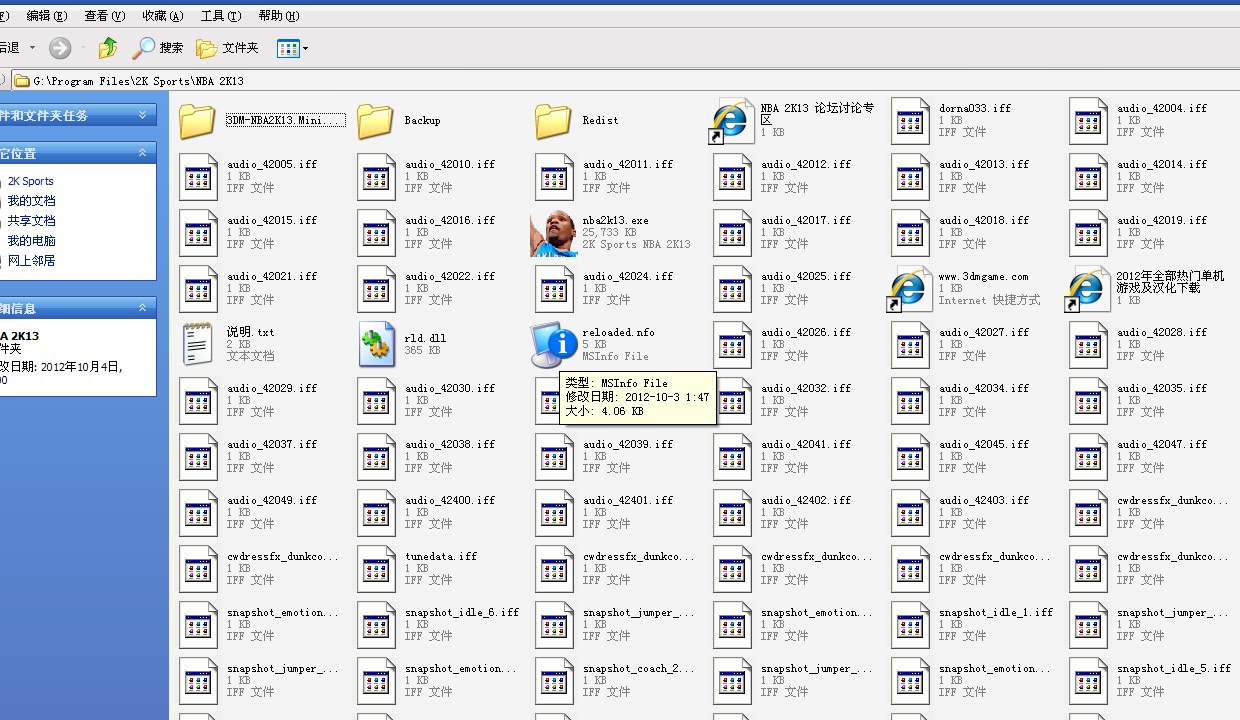Click the file name audio_42015.iff

(x=272, y=220)
